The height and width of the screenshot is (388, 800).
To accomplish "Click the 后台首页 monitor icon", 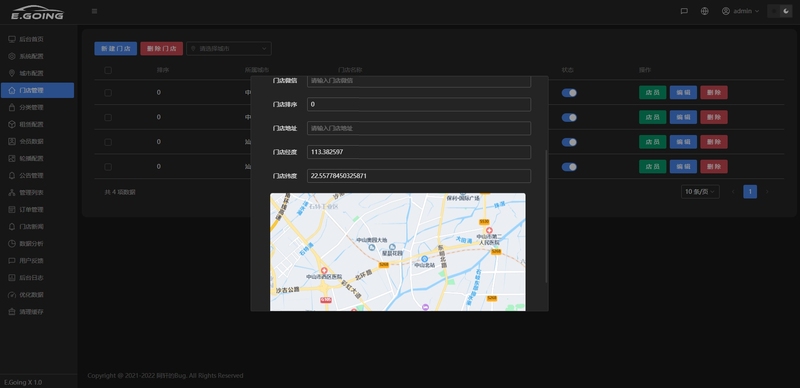I will tap(12, 39).
